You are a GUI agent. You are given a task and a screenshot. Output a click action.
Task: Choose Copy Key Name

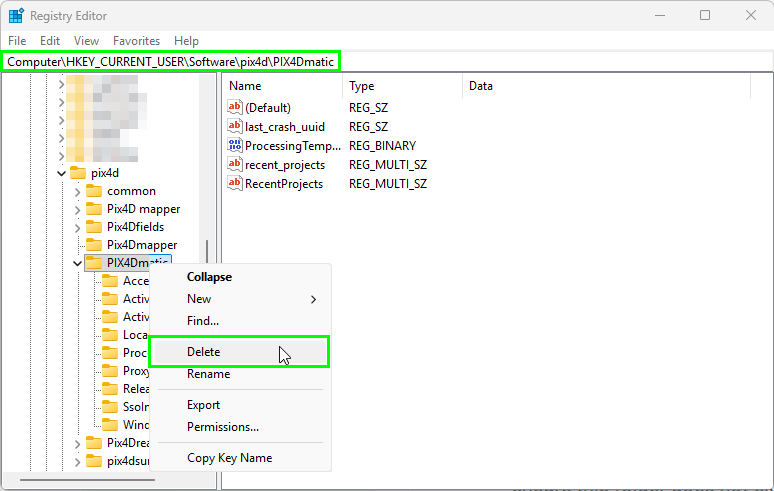(239, 458)
